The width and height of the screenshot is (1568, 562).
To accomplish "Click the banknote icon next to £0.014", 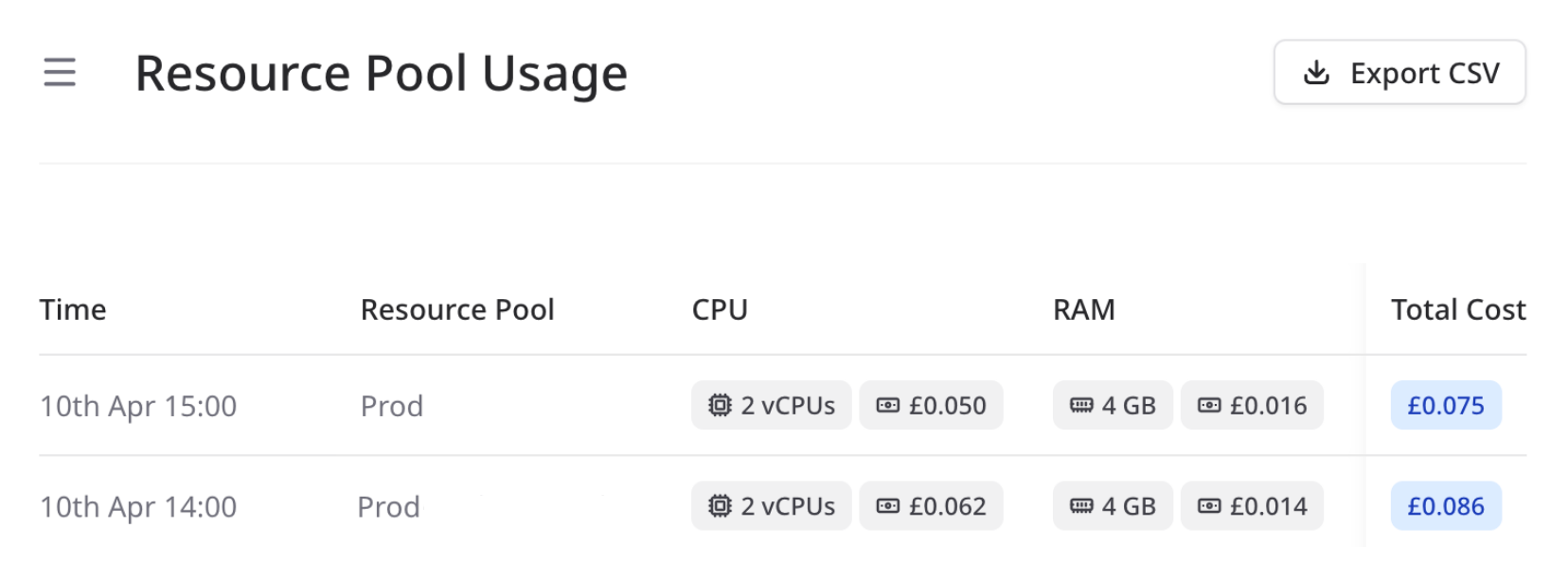I will 1209,506.
